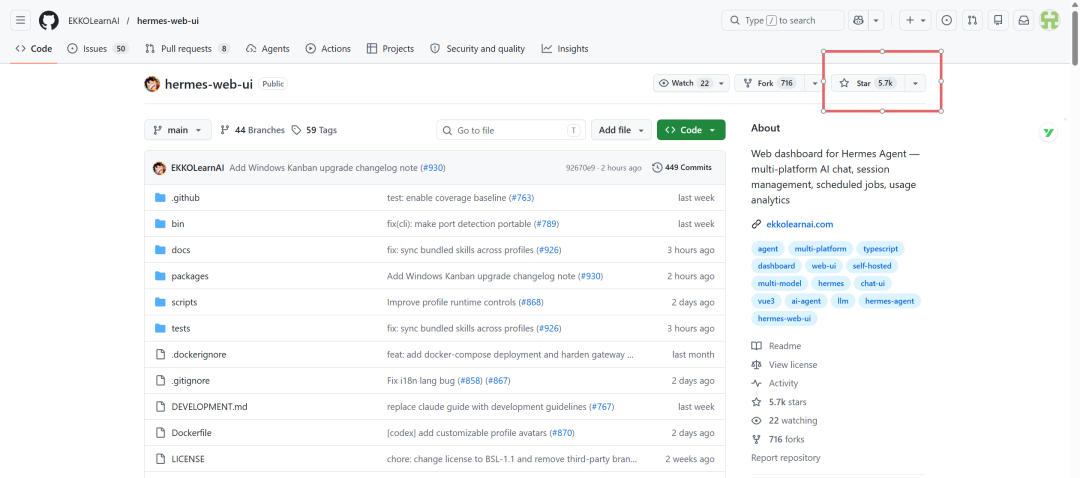Open Copilot chat icon in header
Viewport: 1080px width, 478px height.
pos(858,21)
